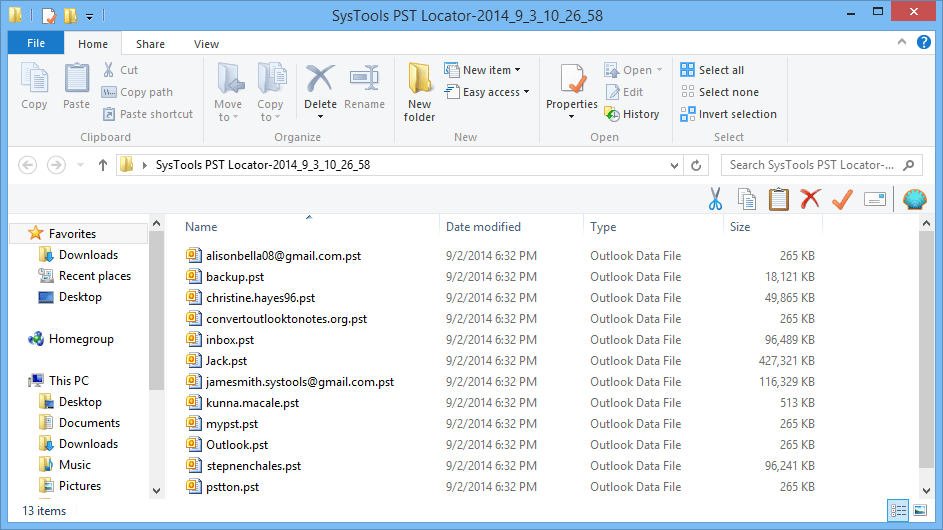Click the Forward navigation arrow
Viewport: 943px width, 530px height.
point(57,165)
